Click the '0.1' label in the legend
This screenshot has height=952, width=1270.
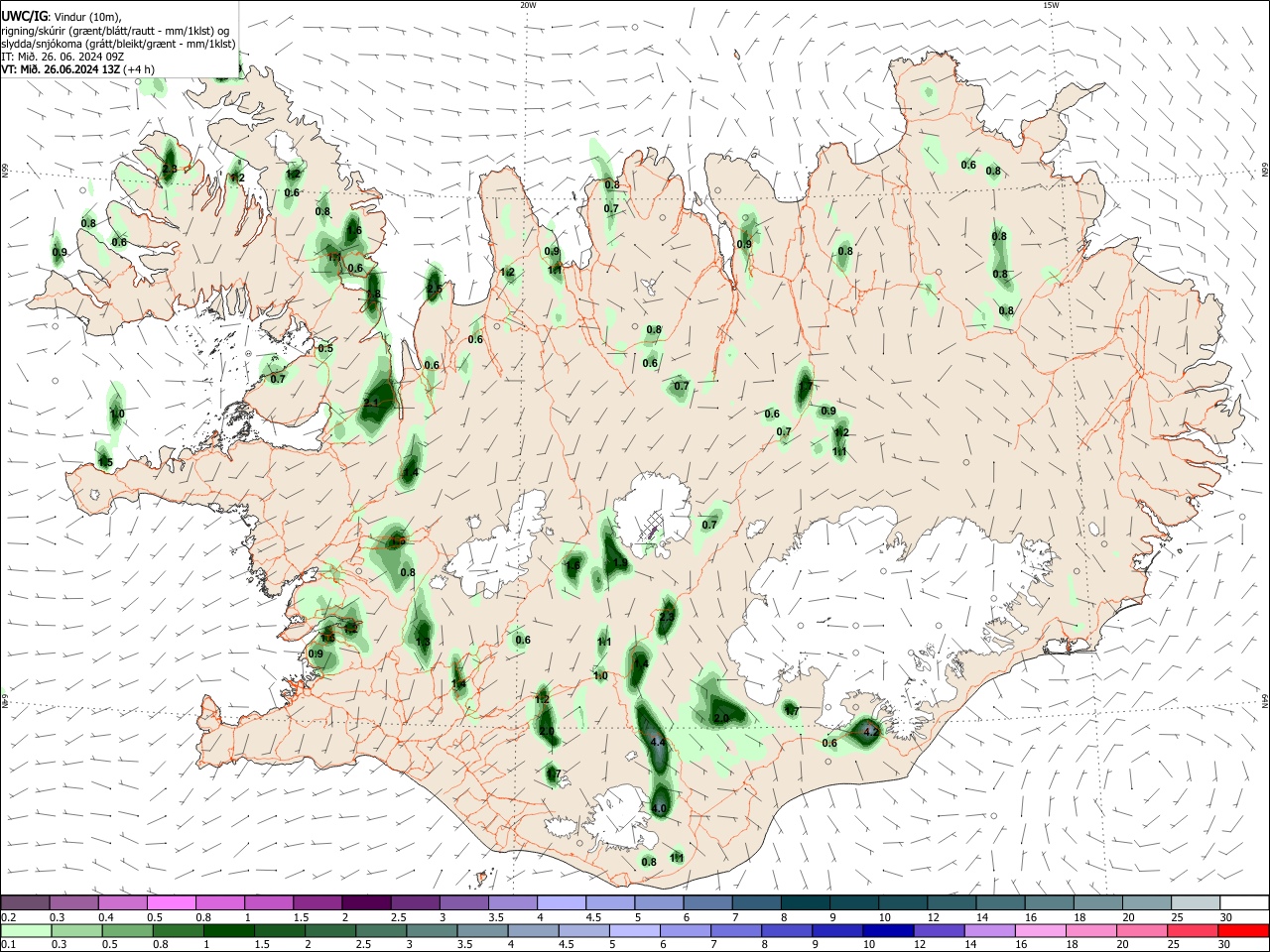tap(9, 945)
